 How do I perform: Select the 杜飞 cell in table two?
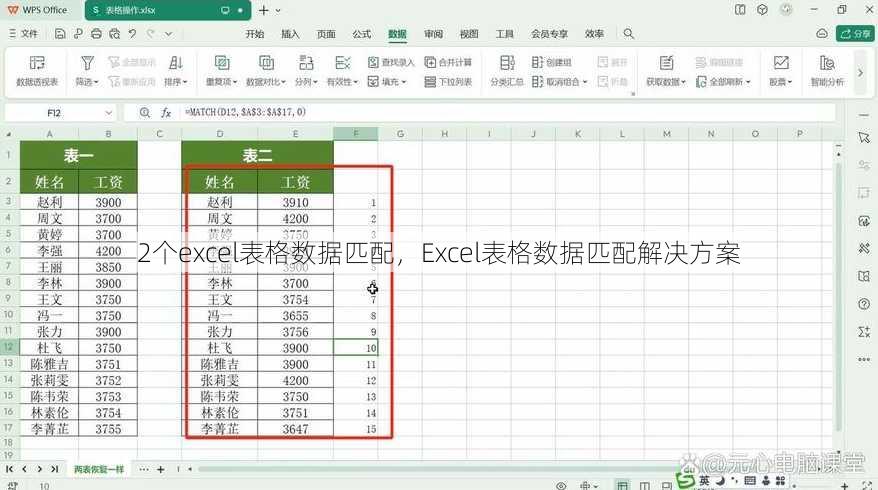pyautogui.click(x=220, y=348)
